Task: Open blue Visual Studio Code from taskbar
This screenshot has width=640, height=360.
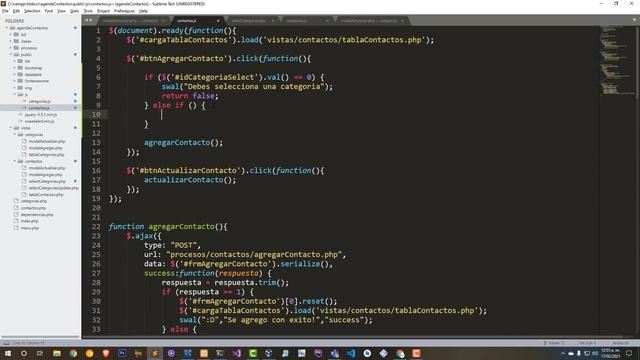Action: tap(351, 353)
